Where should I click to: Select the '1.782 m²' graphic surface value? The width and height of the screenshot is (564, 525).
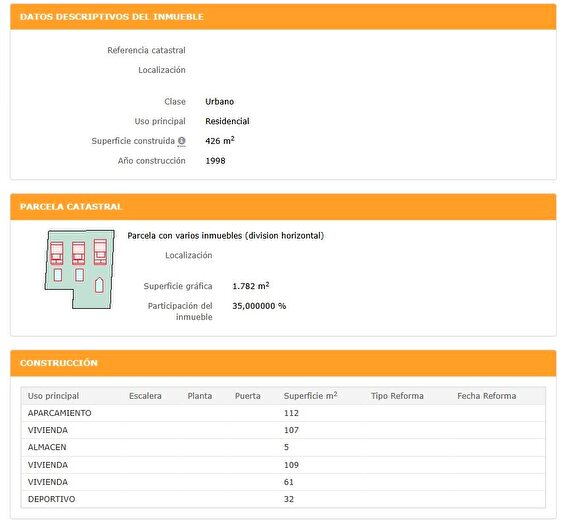(251, 286)
